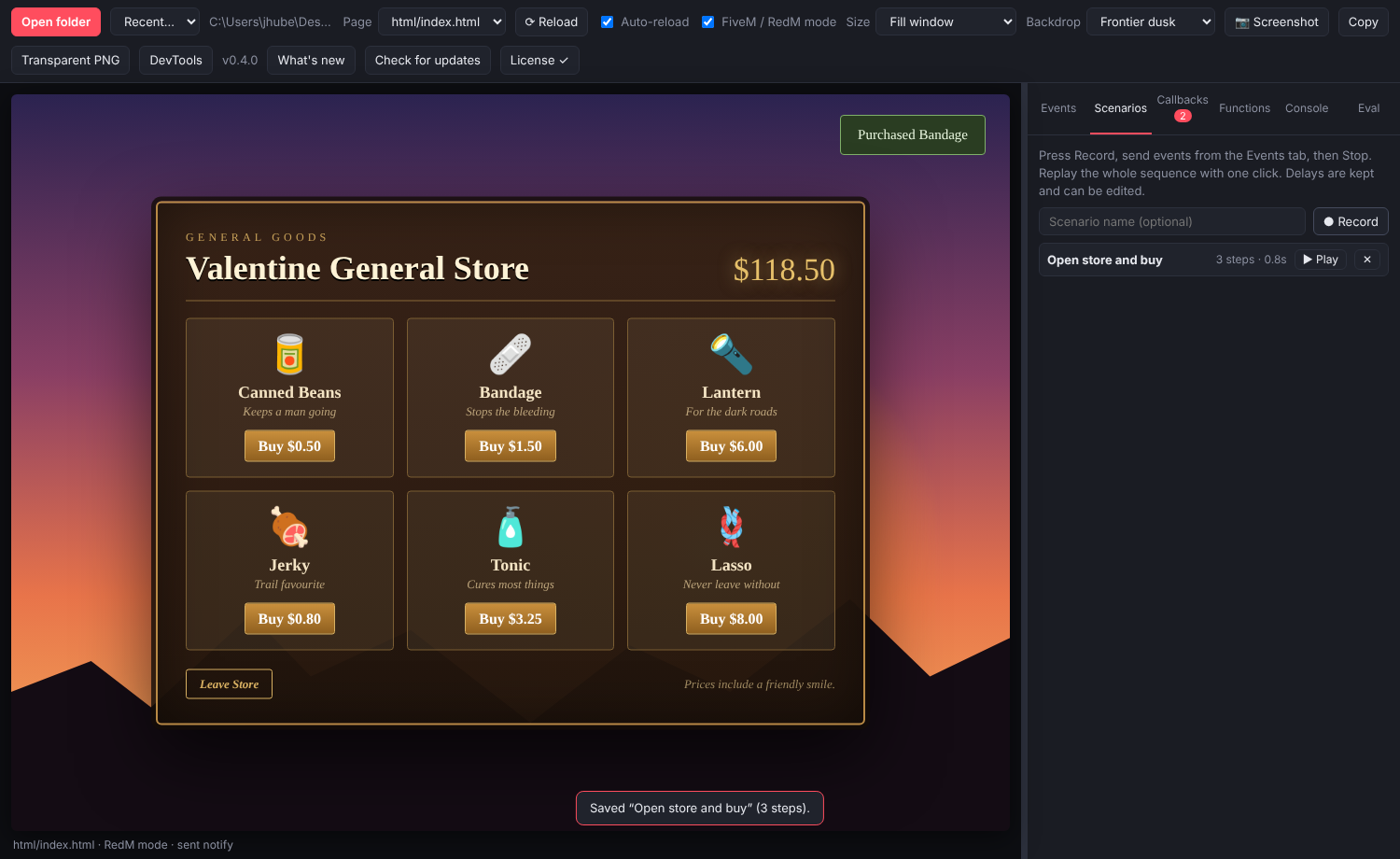1400x859 pixels.
Task: Focus the Scenario name input field
Action: 1172,221
